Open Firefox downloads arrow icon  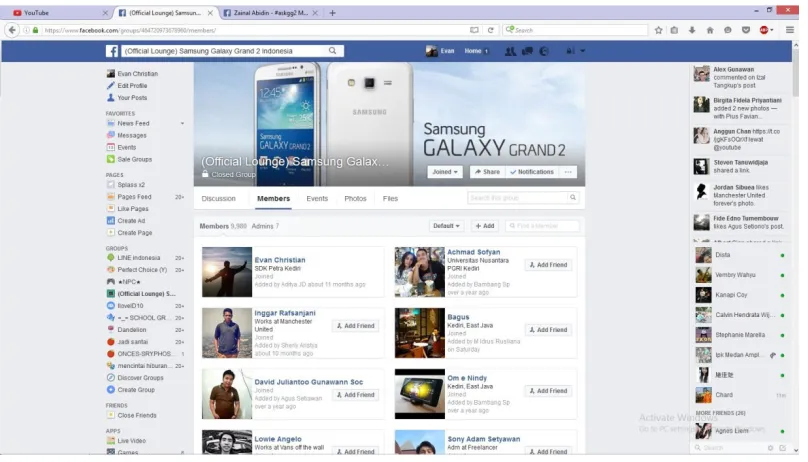point(692,30)
